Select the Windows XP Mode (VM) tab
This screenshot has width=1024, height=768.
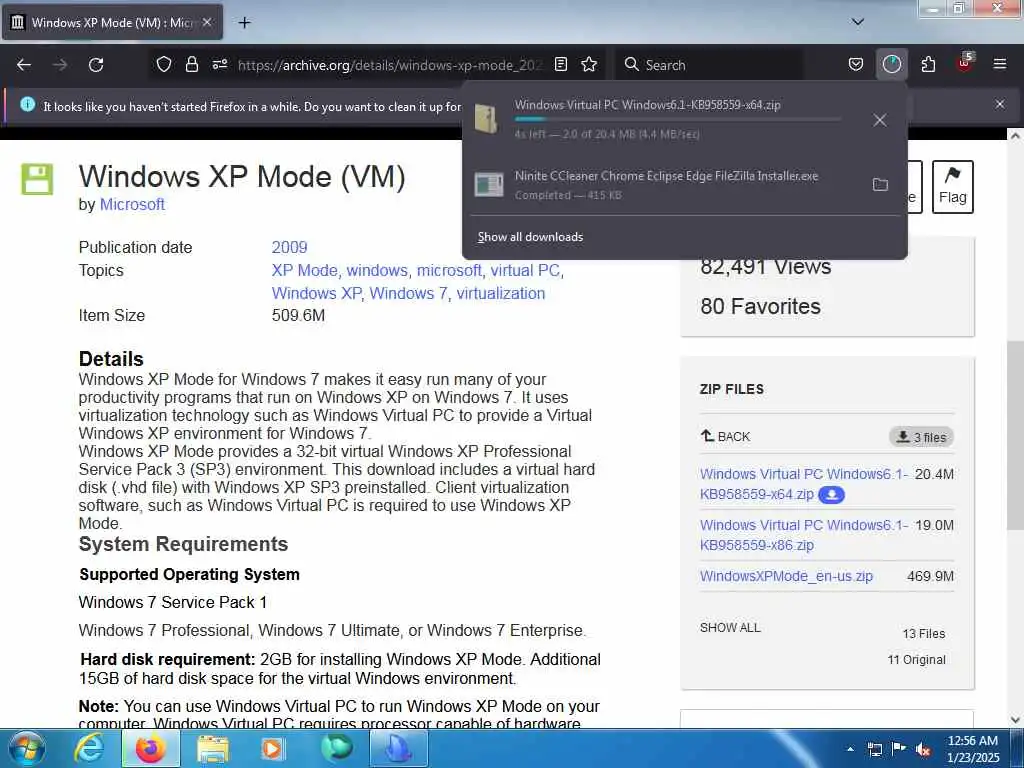(x=112, y=22)
